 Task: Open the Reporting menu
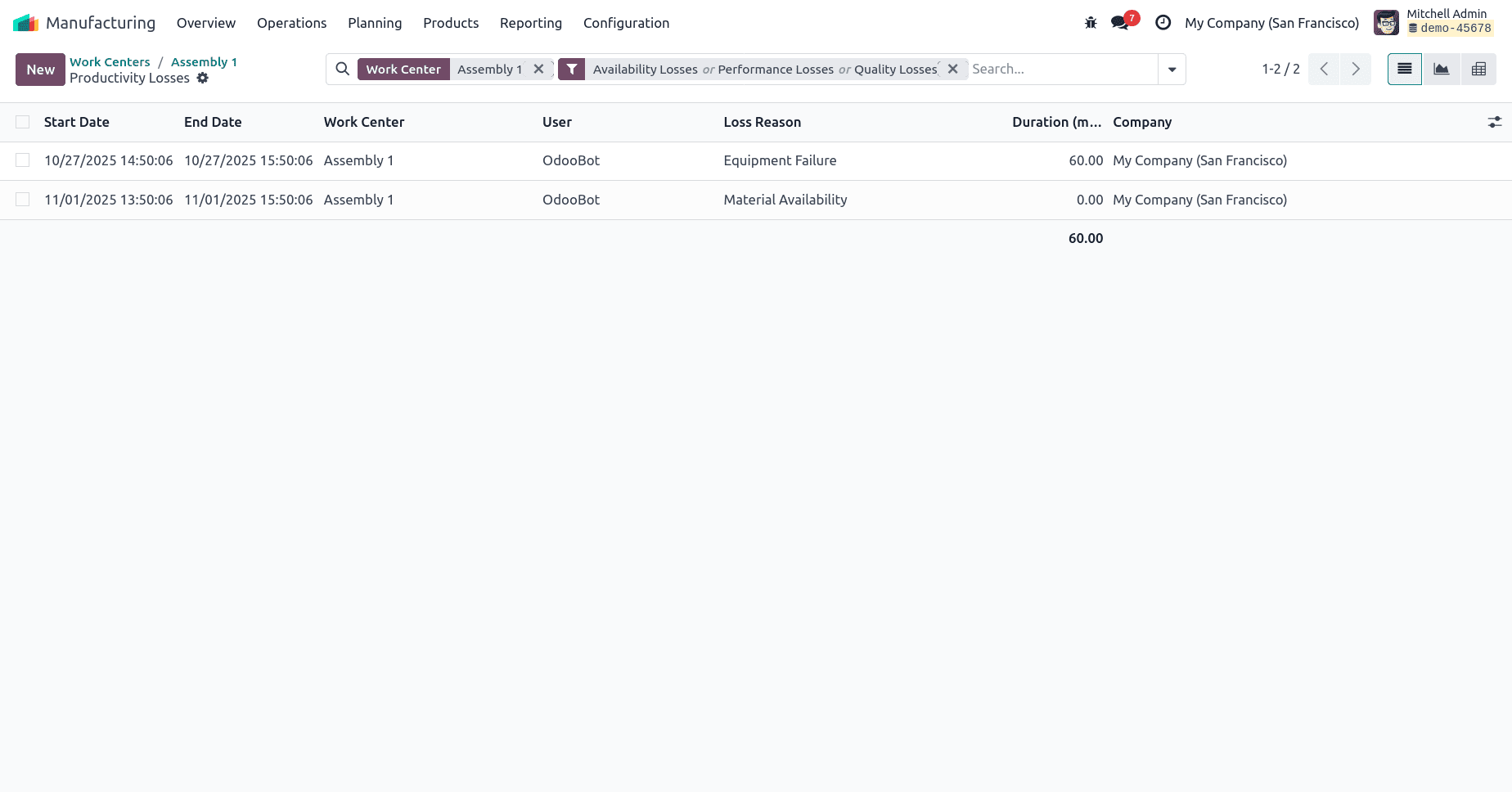tap(530, 23)
